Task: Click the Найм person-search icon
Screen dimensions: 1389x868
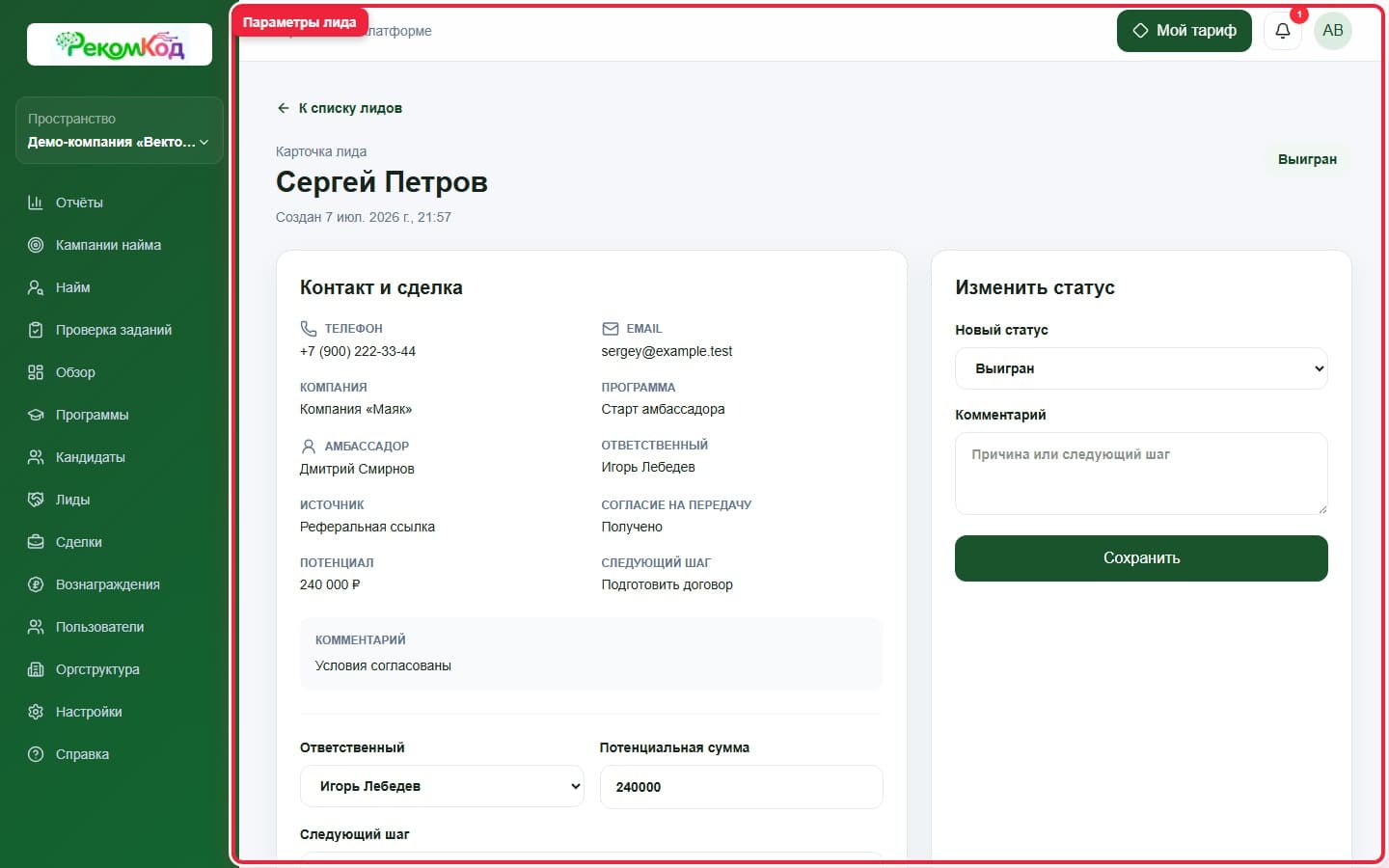Action: pyautogui.click(x=36, y=287)
